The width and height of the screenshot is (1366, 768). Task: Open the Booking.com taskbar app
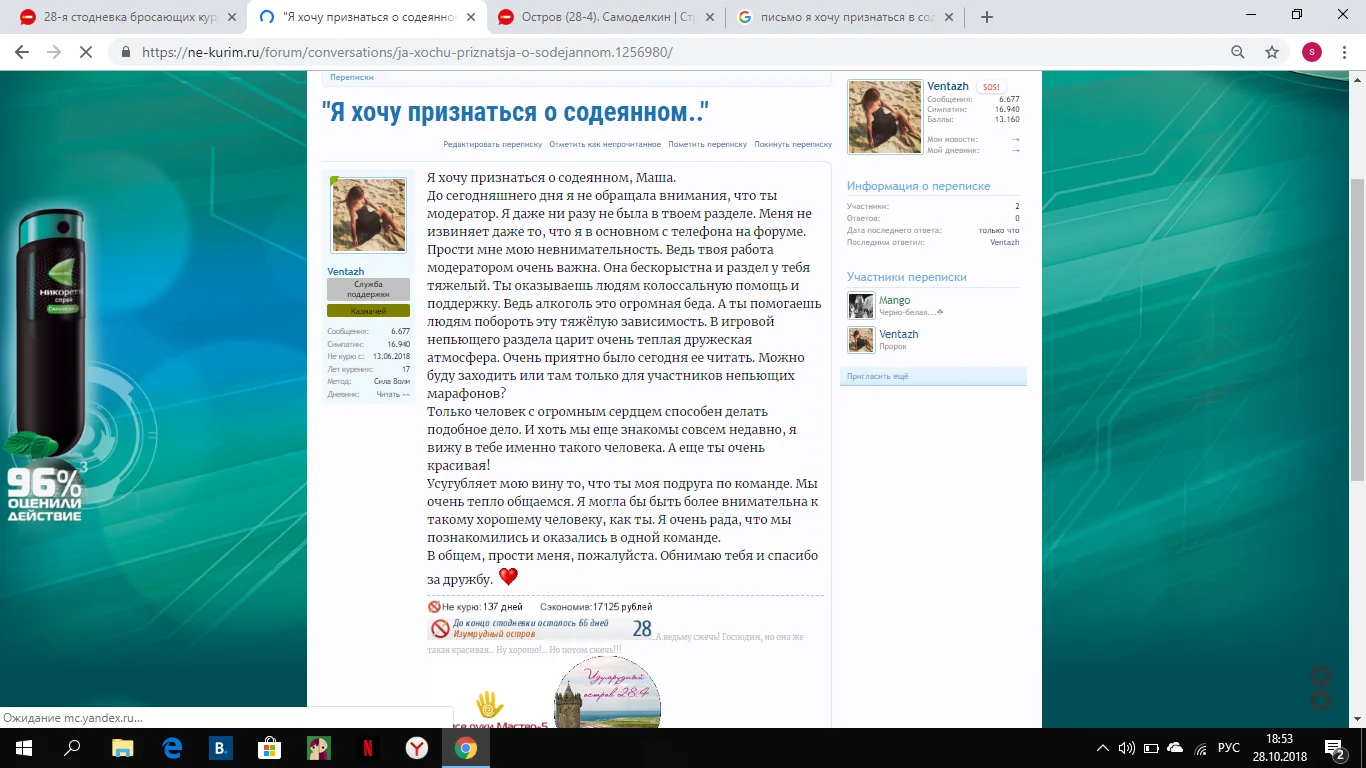tap(221, 748)
